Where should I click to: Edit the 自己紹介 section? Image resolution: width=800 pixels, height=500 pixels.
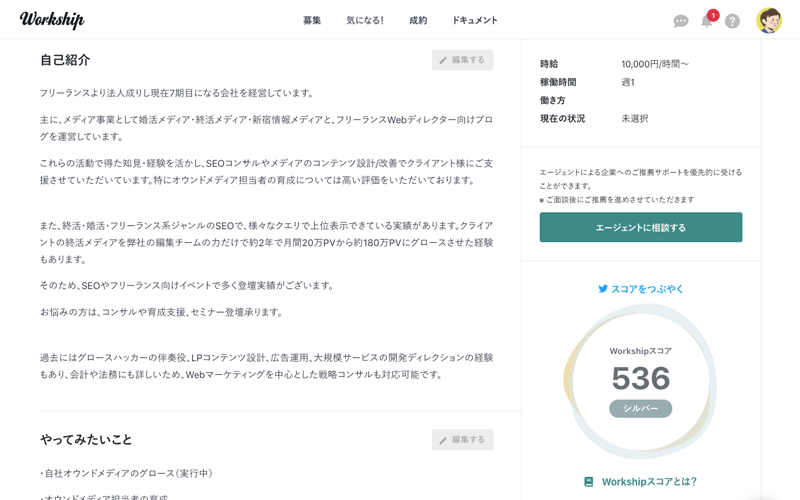pos(462,60)
